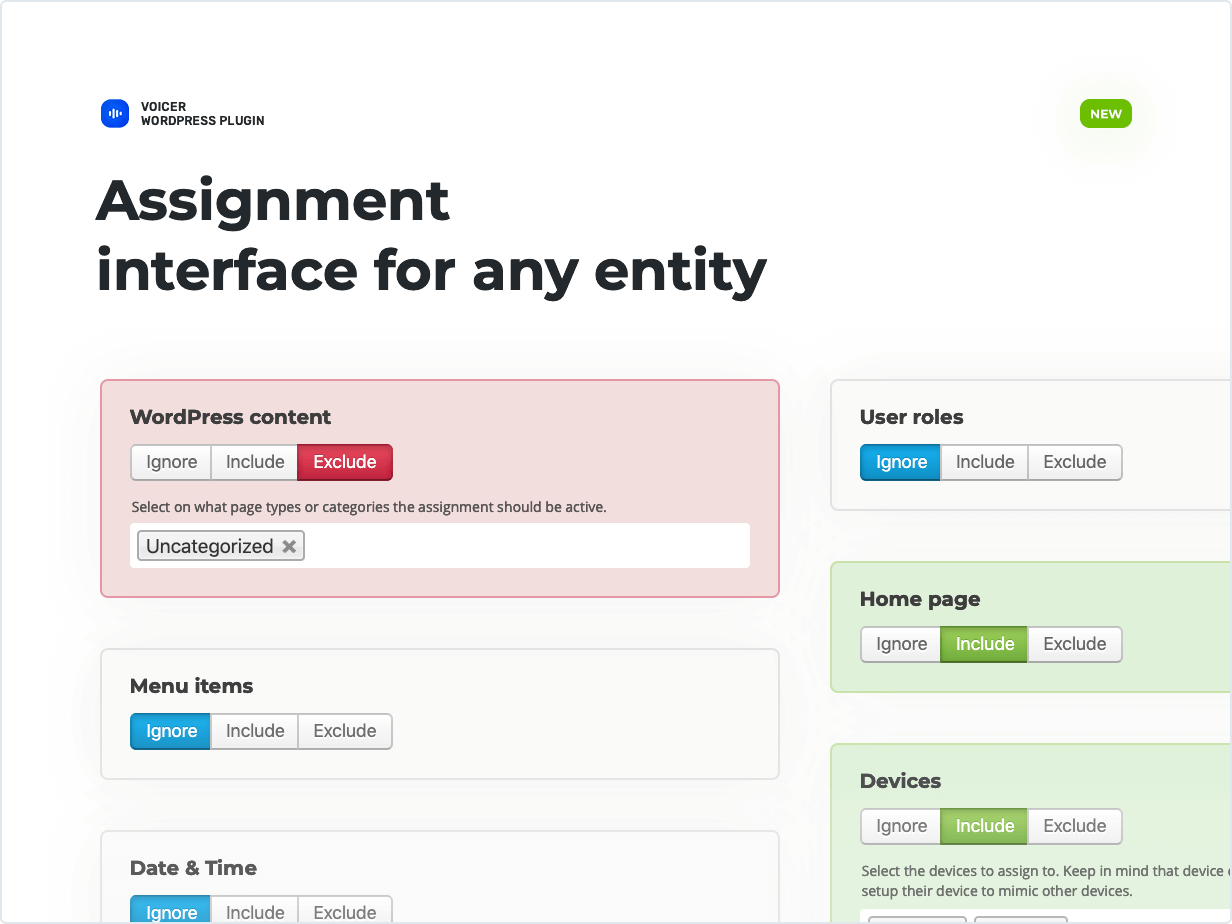Click the 'Menu items' heading
Viewport: 1232px width, 924px height.
(x=192, y=686)
